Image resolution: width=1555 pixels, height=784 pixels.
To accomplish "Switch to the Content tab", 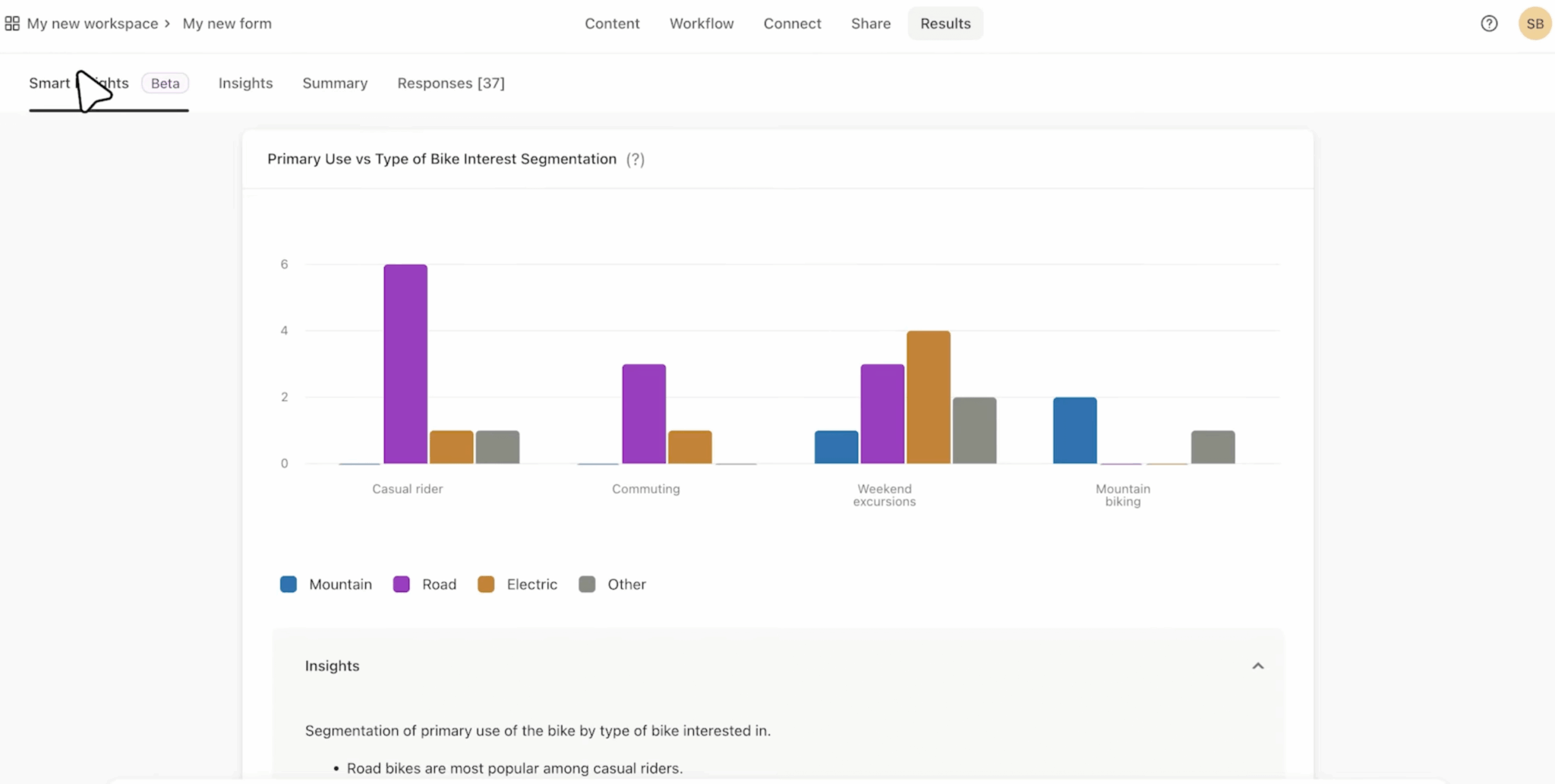I will click(x=612, y=24).
